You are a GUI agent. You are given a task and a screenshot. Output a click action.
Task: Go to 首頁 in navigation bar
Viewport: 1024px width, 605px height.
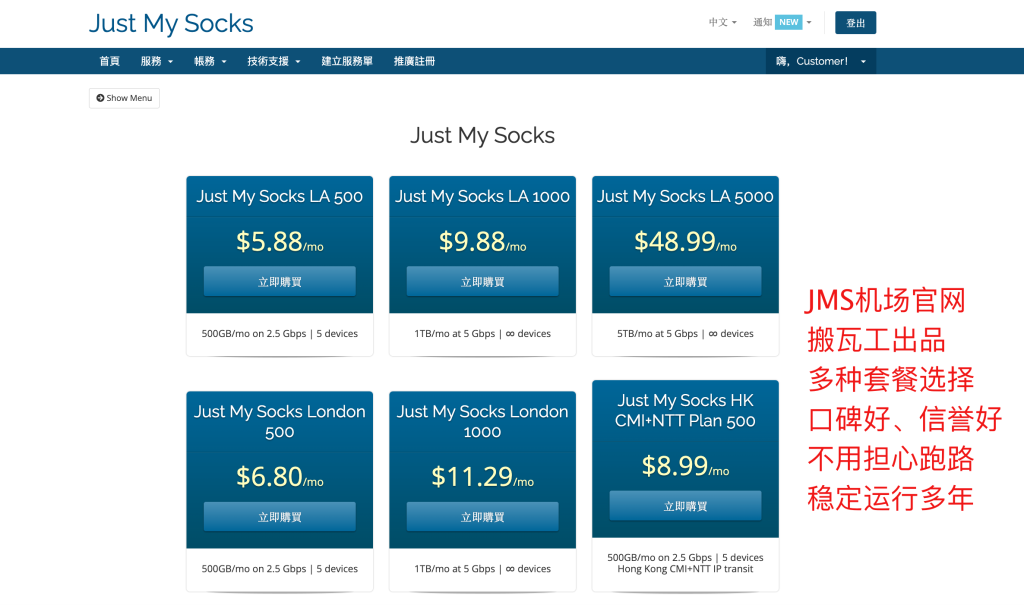(x=109, y=61)
